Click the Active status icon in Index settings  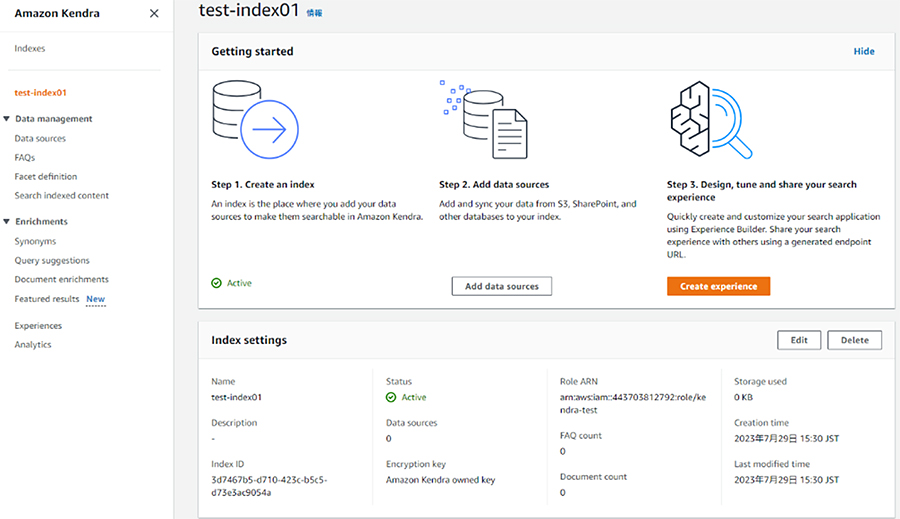391,397
